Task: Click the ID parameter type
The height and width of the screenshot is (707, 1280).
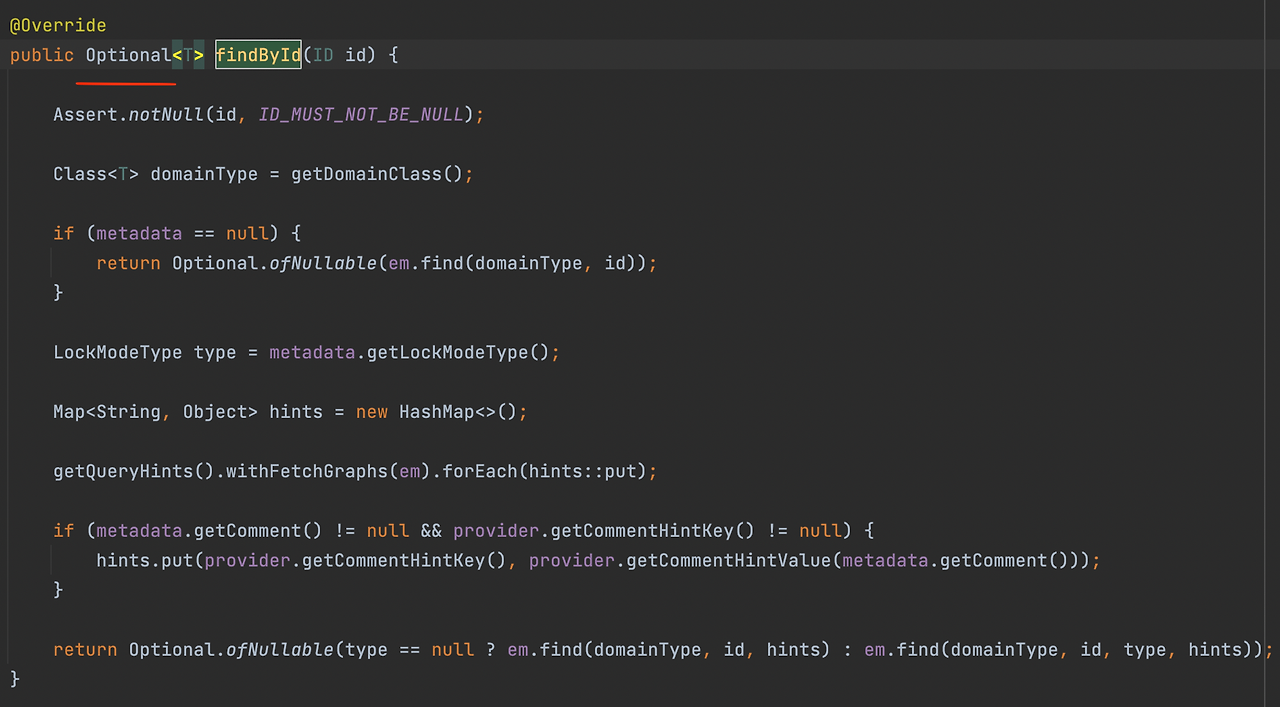Action: (x=323, y=55)
